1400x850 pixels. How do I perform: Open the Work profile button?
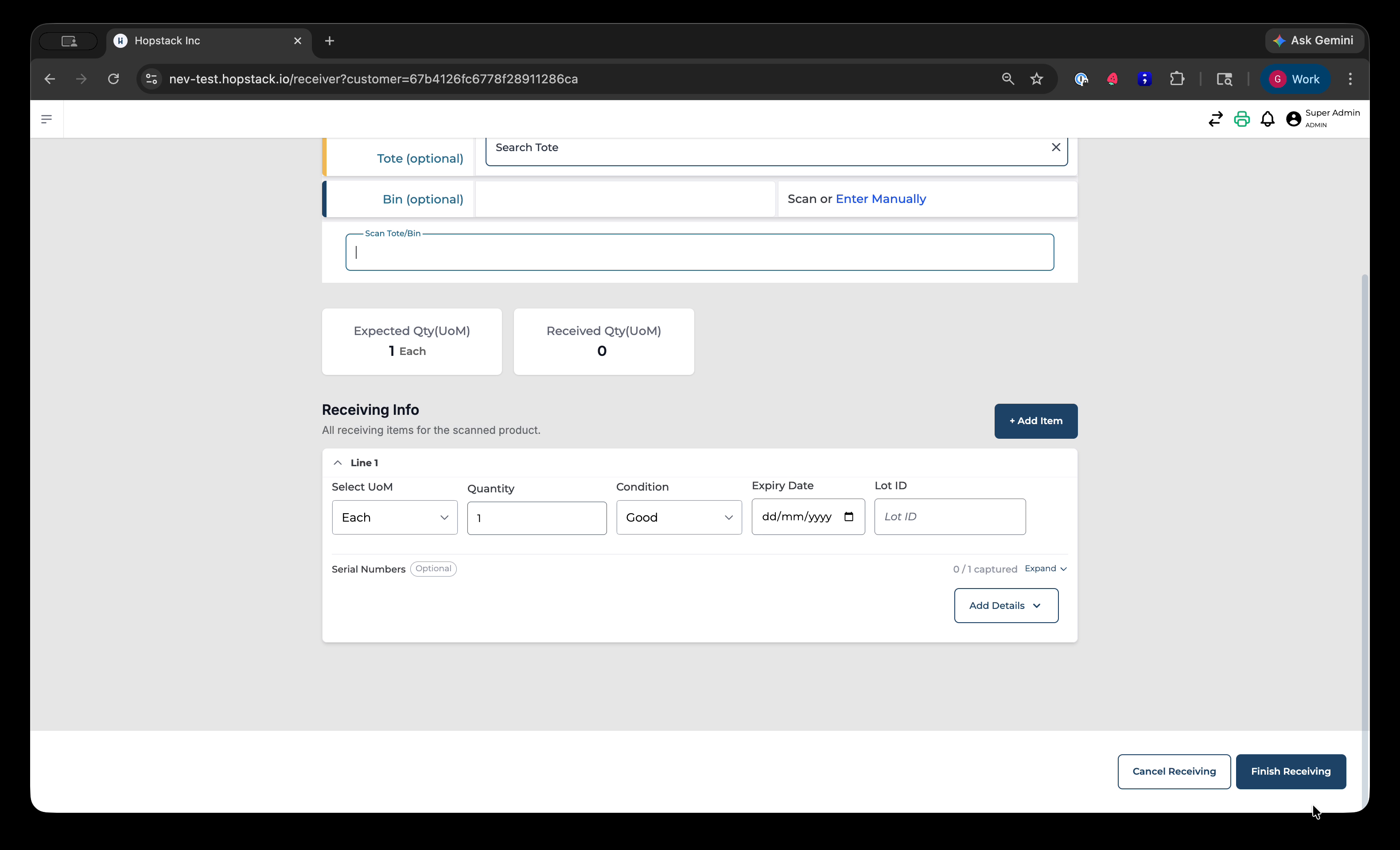click(1295, 79)
